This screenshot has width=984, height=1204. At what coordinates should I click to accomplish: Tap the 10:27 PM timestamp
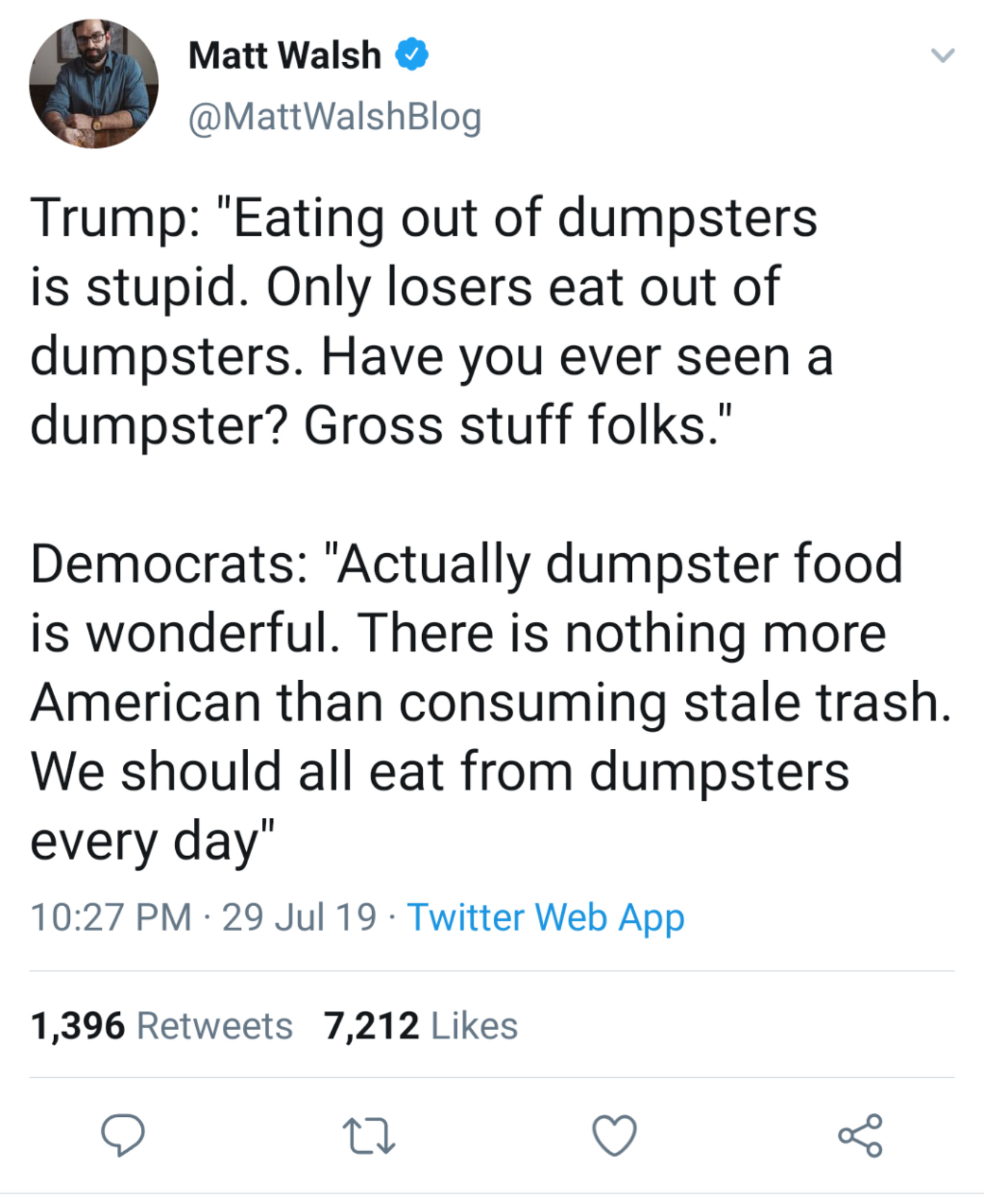point(111,917)
